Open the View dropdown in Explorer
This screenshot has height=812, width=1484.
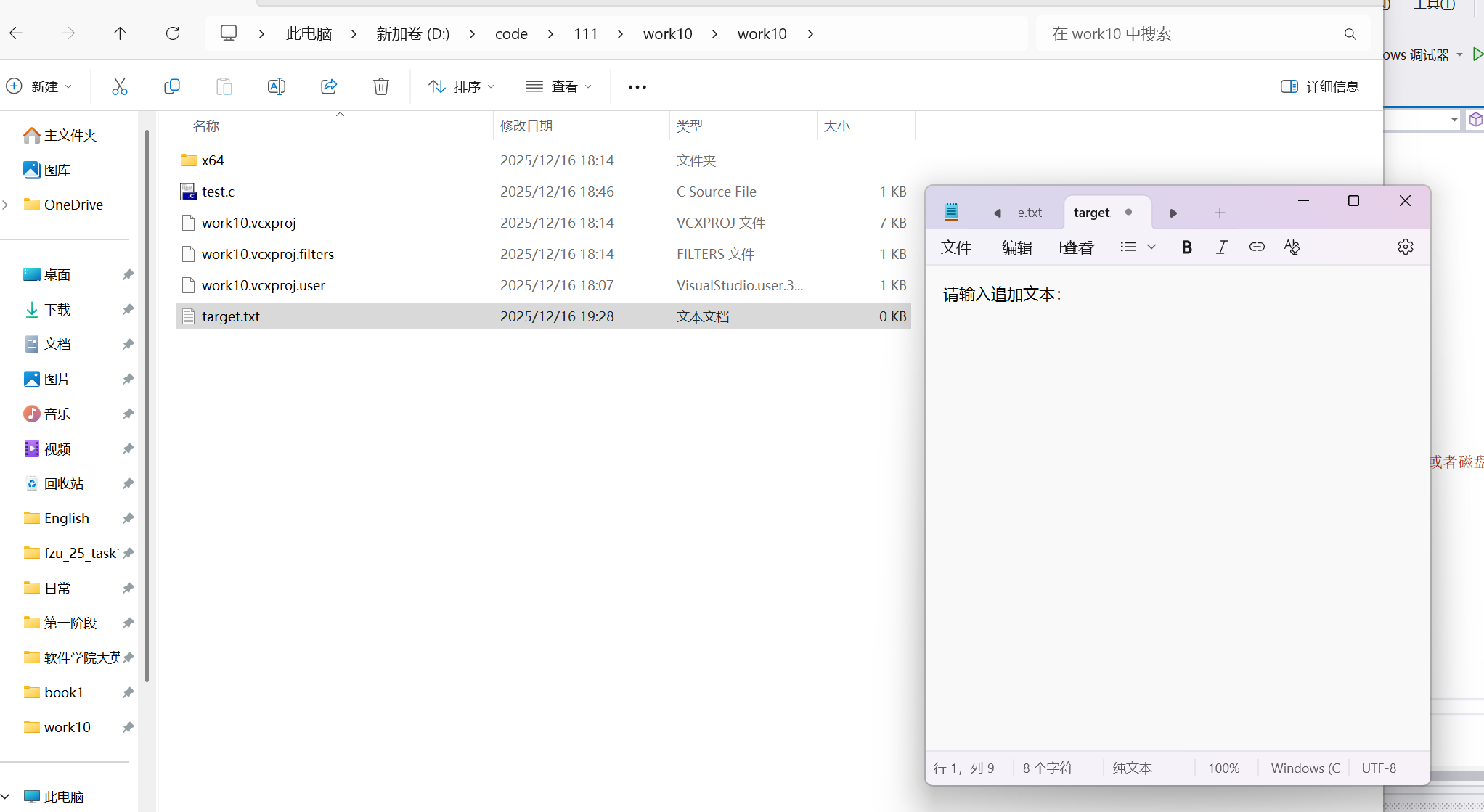coord(559,86)
